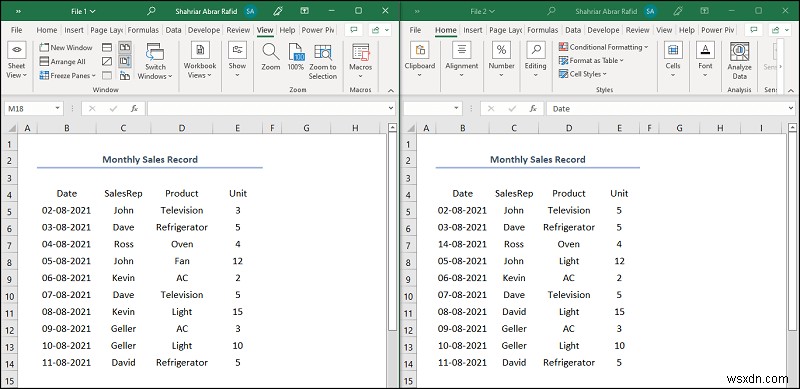The width and height of the screenshot is (800, 389).
Task: Click the File 1 formula bar input
Action: pos(267,108)
